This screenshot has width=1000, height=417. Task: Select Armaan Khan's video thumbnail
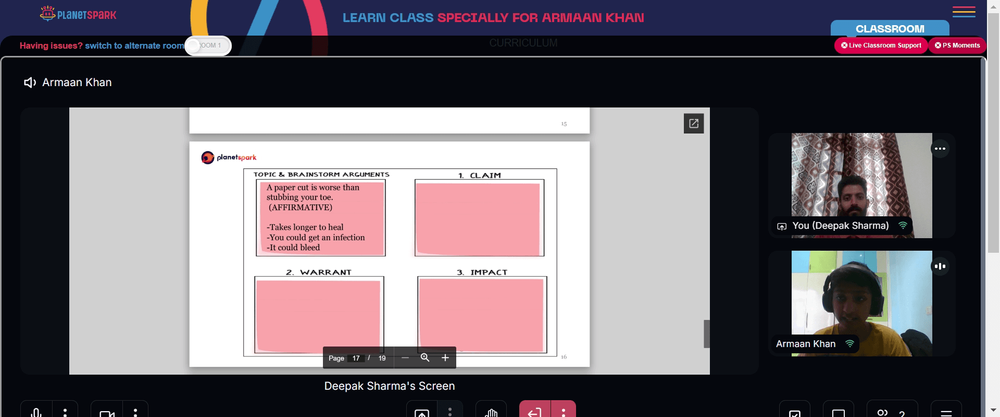pyautogui.click(x=862, y=303)
